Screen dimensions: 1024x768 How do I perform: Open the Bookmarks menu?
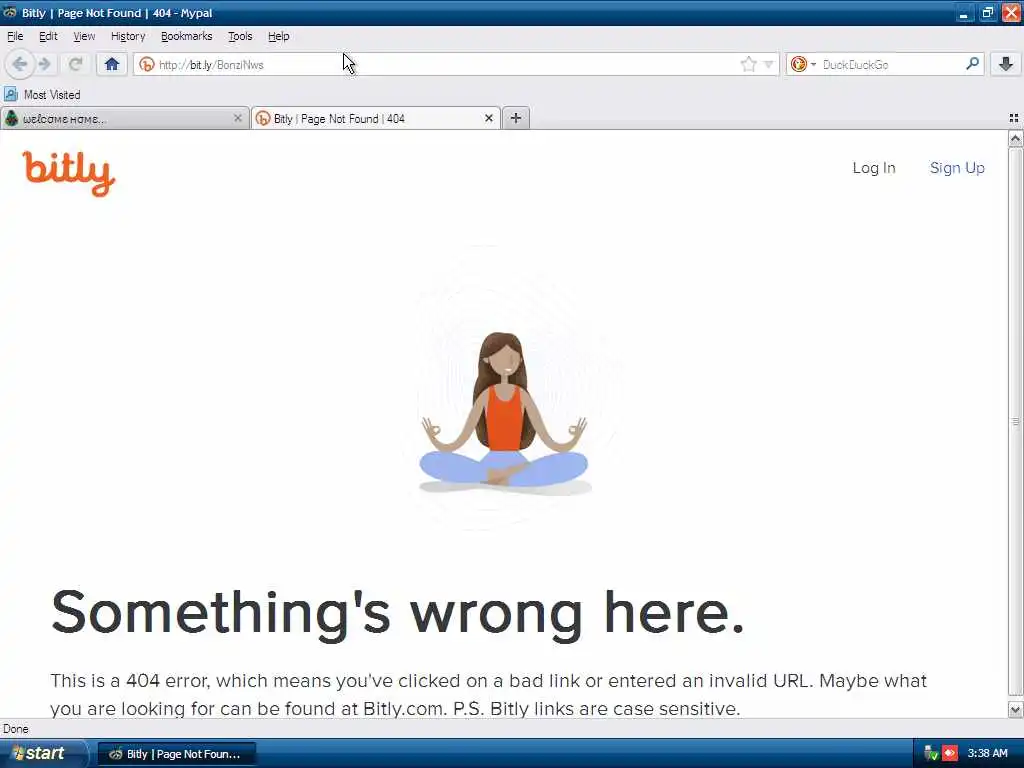(187, 36)
